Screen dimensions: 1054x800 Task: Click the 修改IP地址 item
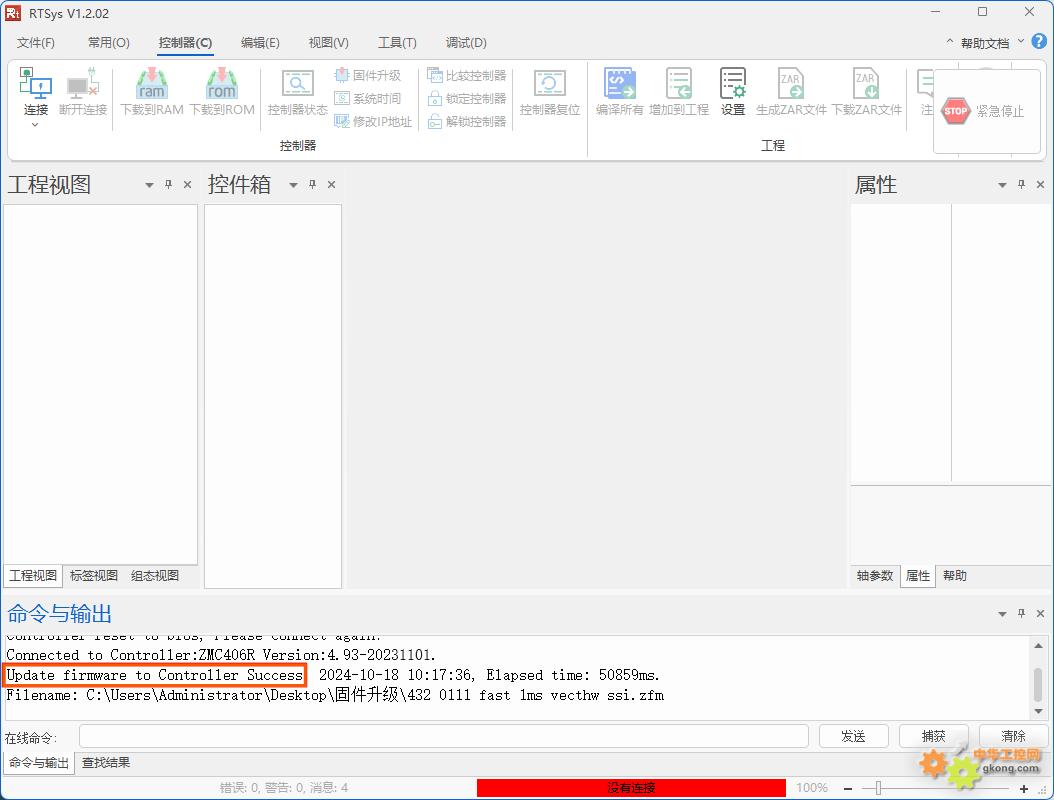(373, 121)
